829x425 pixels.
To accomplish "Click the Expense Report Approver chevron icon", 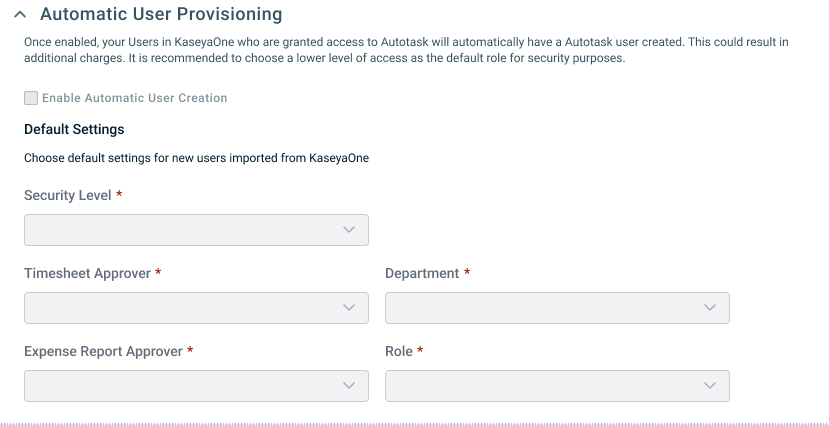I will point(348,386).
